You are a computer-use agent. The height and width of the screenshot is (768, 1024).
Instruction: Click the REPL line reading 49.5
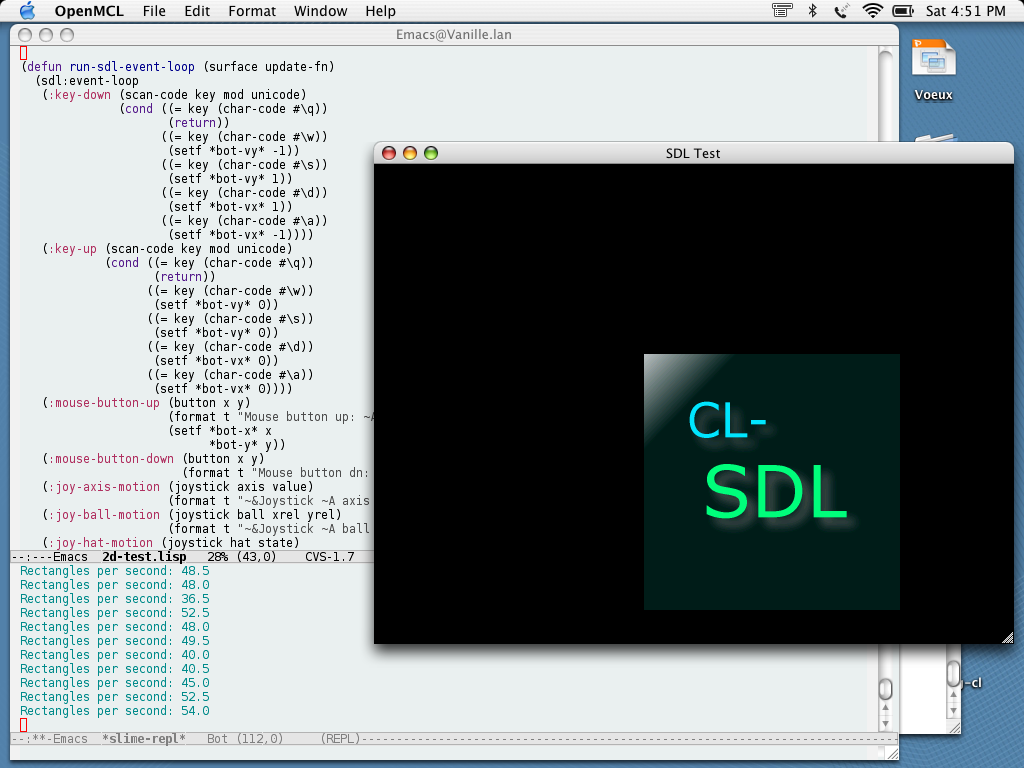(x=115, y=641)
